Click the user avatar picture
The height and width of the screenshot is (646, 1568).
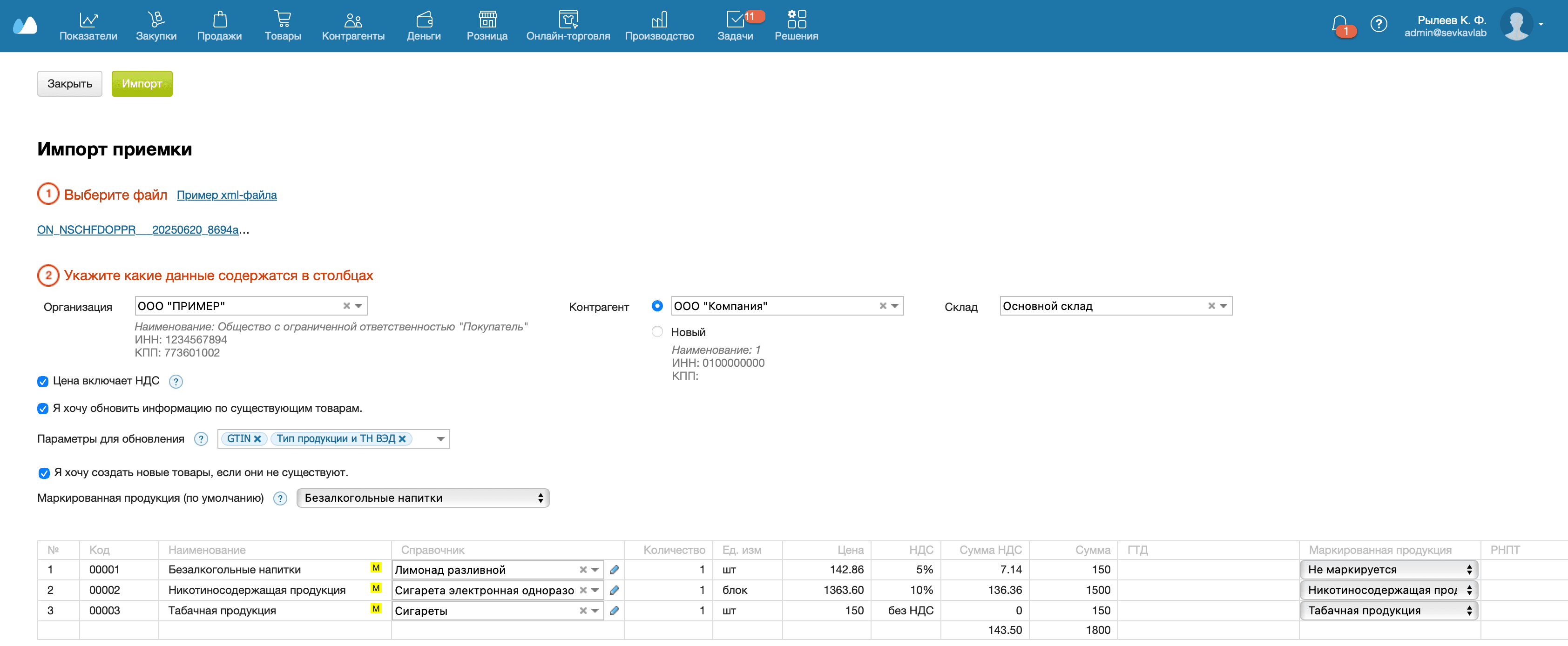(x=1516, y=24)
